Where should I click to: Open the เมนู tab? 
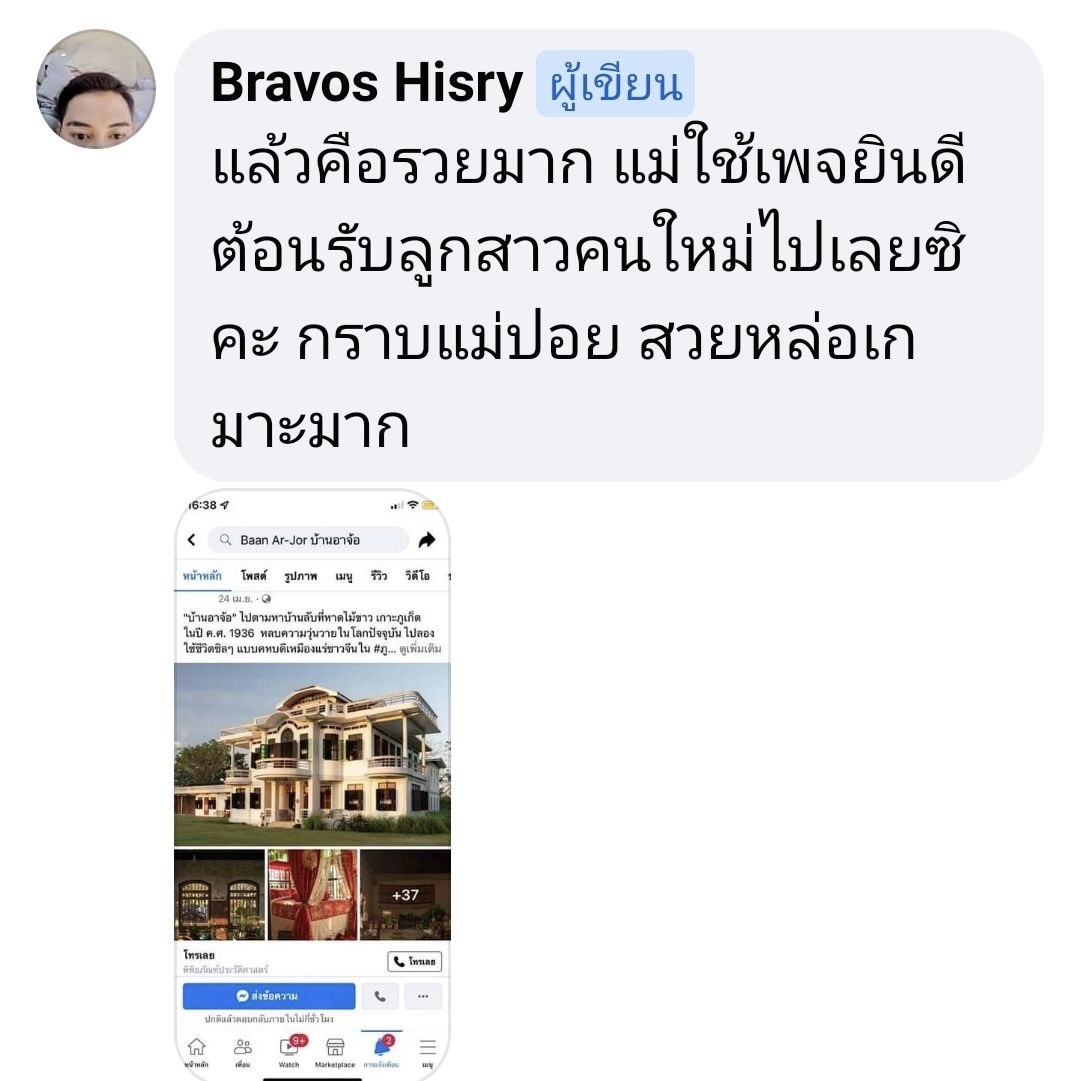[x=344, y=576]
